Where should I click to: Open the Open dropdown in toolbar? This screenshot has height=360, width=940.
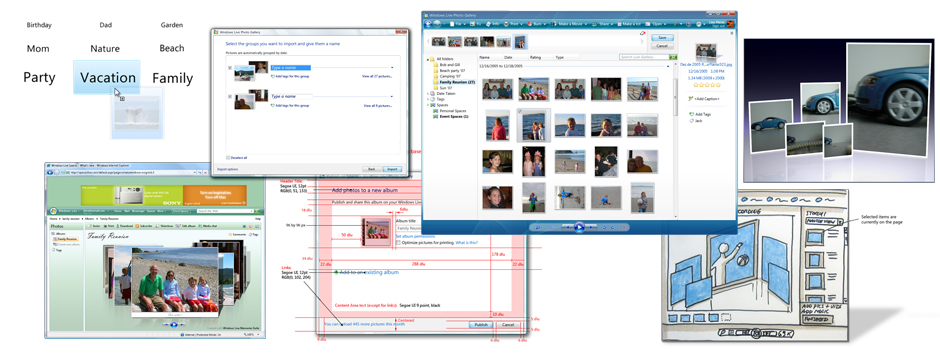point(656,24)
